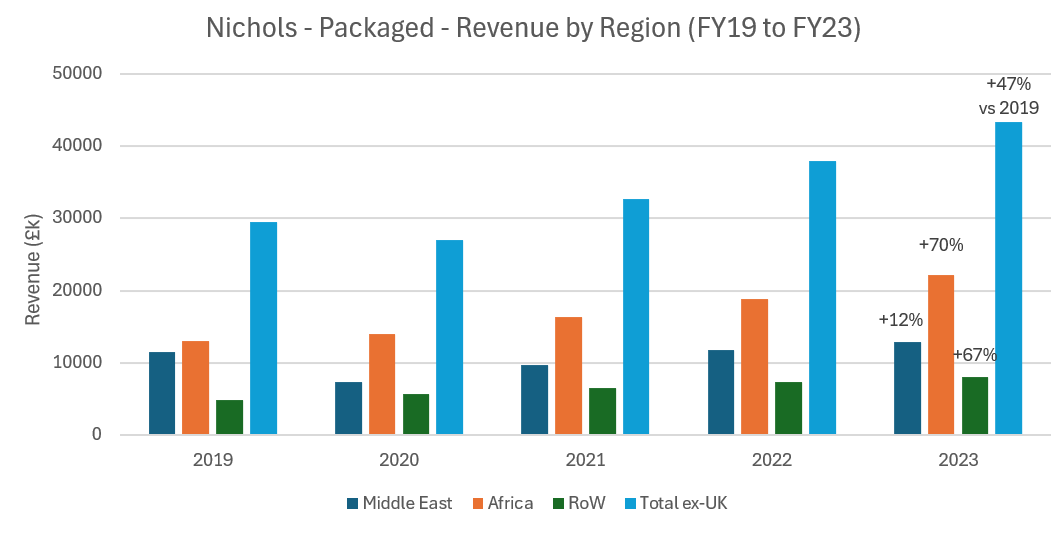1063x533 pixels.
Task: Click the Total ex-UK legend color swatch
Action: coord(629,503)
